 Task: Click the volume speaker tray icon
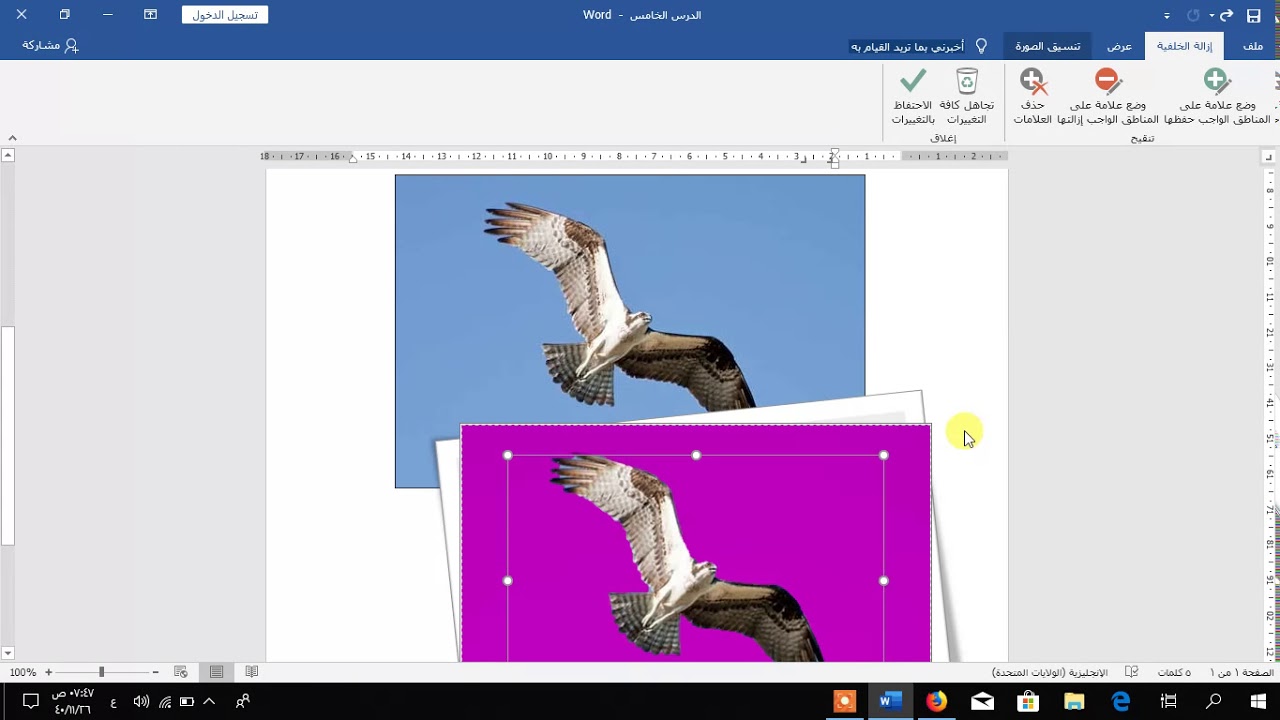pos(141,702)
